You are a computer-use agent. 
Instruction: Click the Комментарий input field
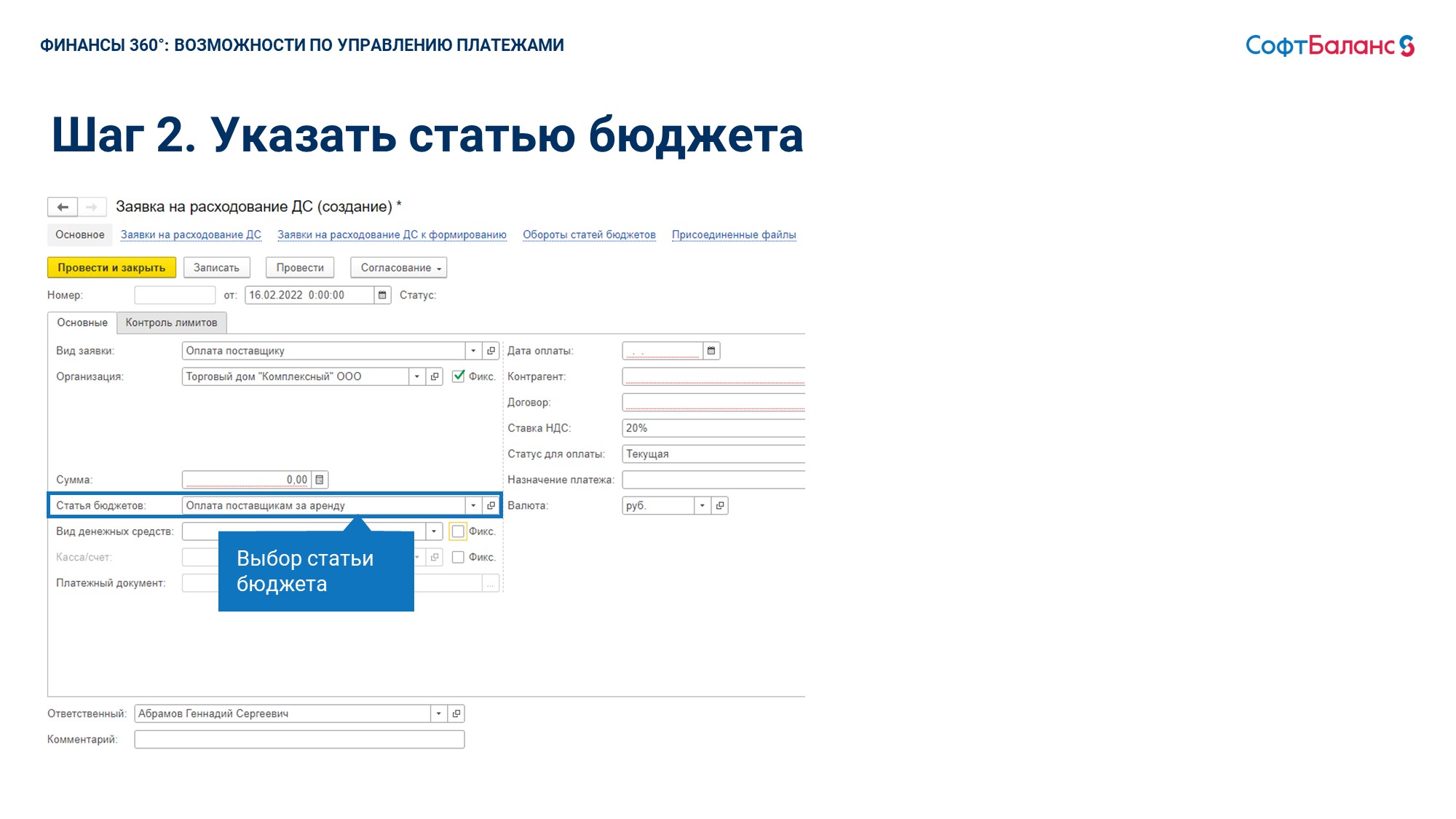click(x=299, y=740)
